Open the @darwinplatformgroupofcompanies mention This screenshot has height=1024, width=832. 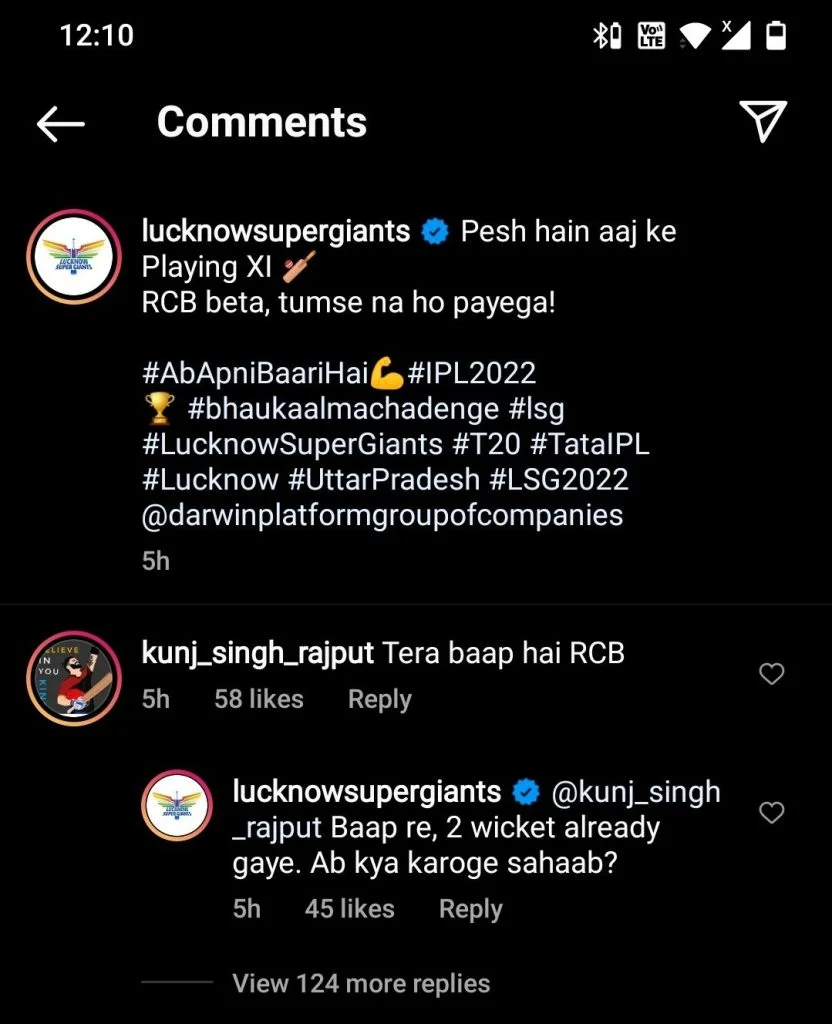[x=382, y=515]
